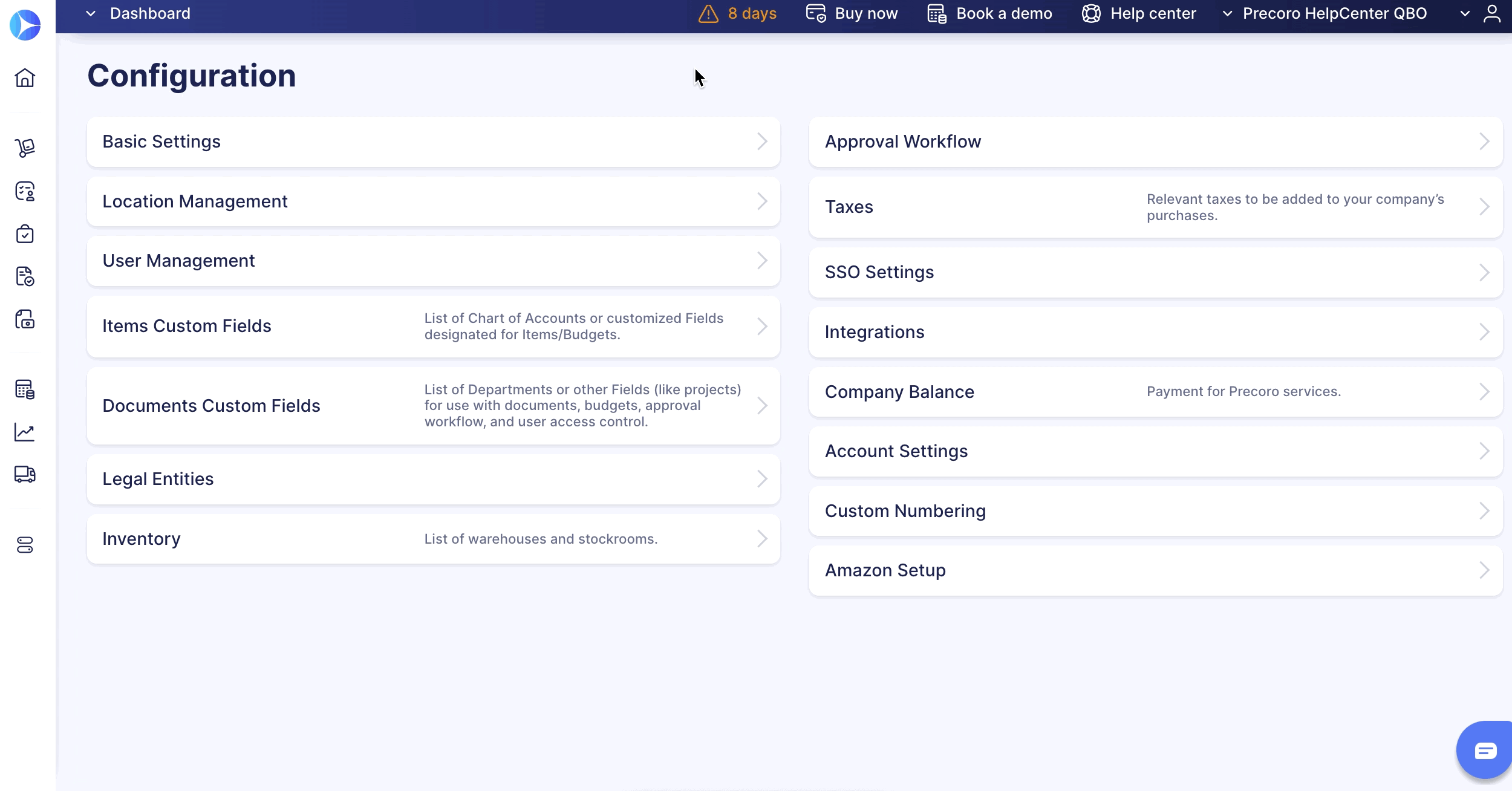Open Account Settings

pos(1156,451)
